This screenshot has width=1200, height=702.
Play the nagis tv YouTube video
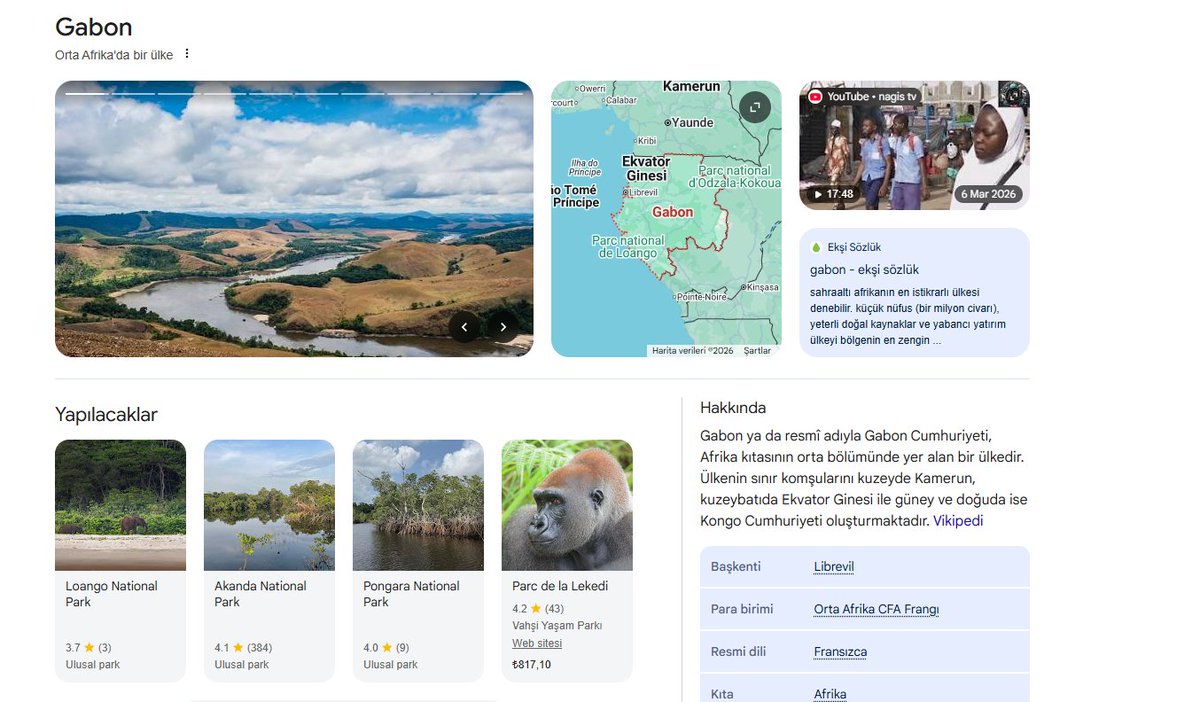[914, 145]
